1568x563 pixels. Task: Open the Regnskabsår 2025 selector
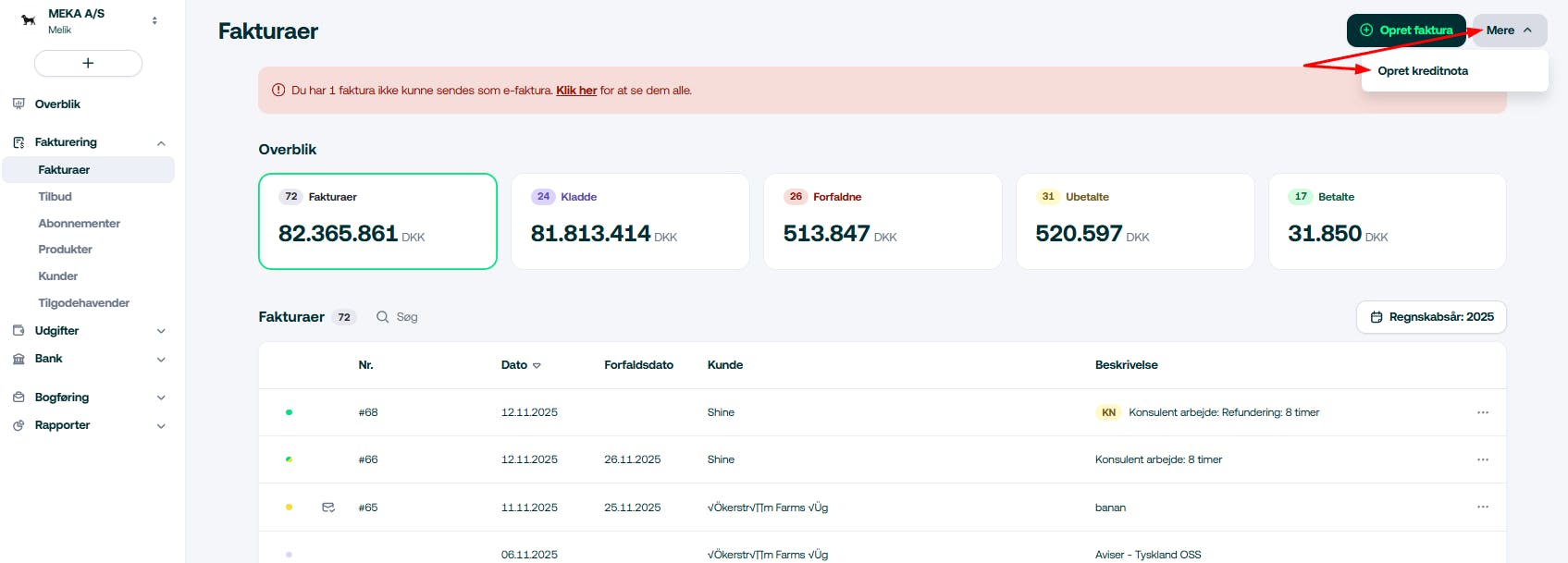pos(1431,317)
